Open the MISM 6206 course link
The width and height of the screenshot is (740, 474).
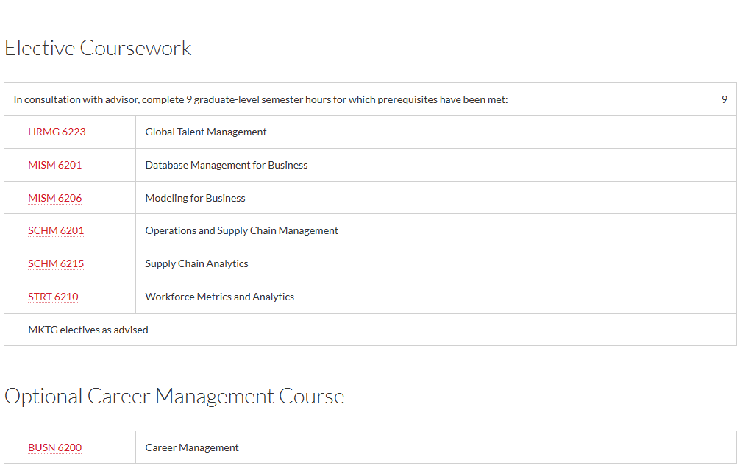pyautogui.click(x=55, y=198)
